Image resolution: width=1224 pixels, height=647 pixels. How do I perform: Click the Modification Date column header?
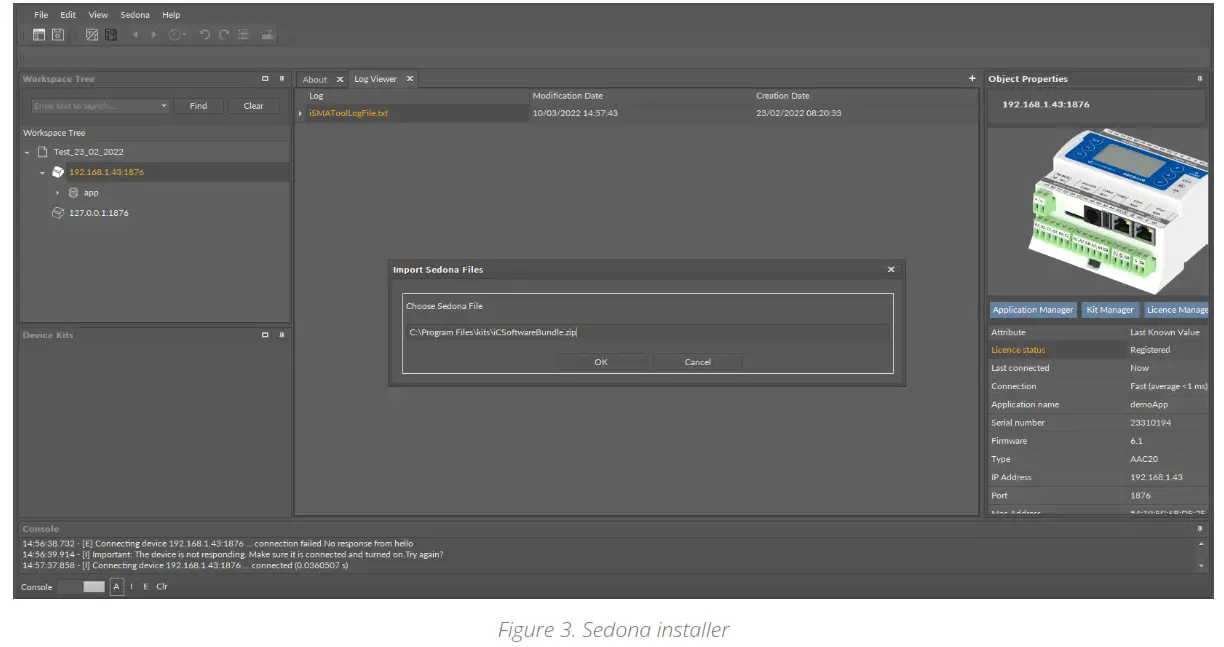click(x=568, y=96)
